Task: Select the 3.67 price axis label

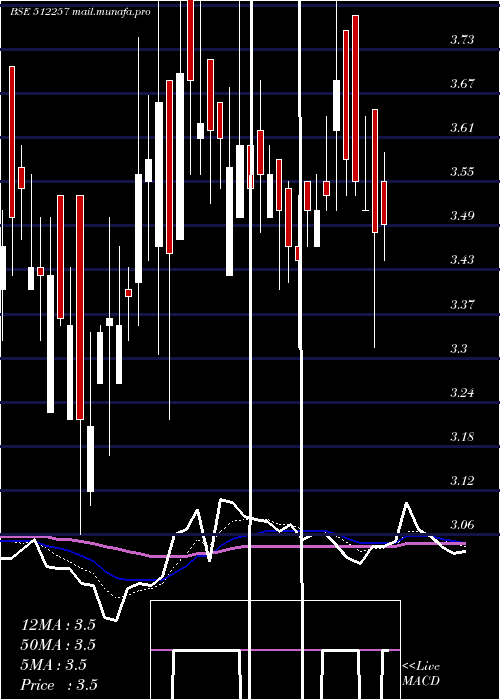Action: pyautogui.click(x=462, y=83)
